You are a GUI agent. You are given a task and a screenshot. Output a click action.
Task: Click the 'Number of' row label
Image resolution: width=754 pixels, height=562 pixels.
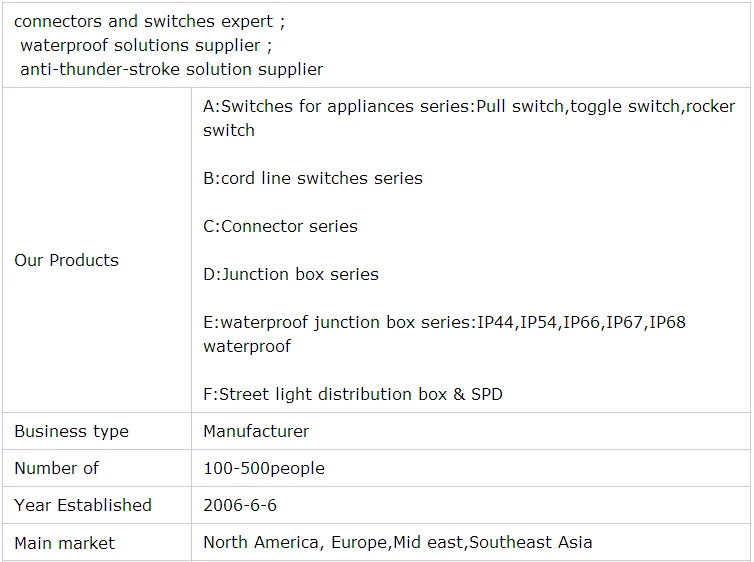click(57, 468)
